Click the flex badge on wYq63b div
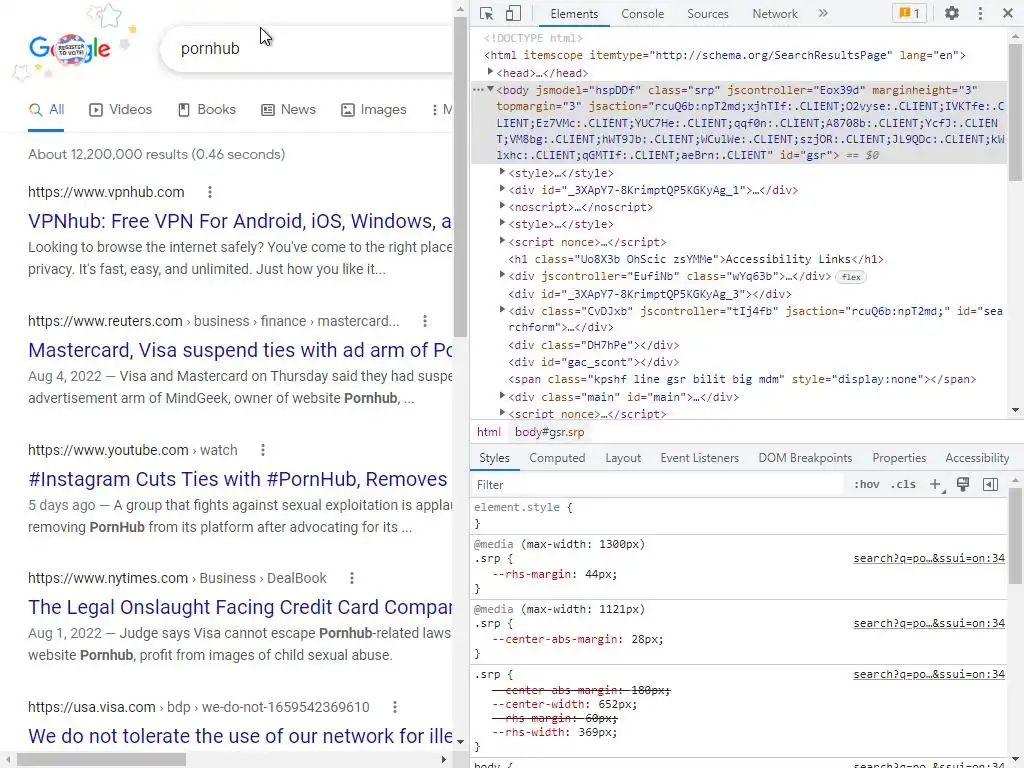 coord(851,277)
